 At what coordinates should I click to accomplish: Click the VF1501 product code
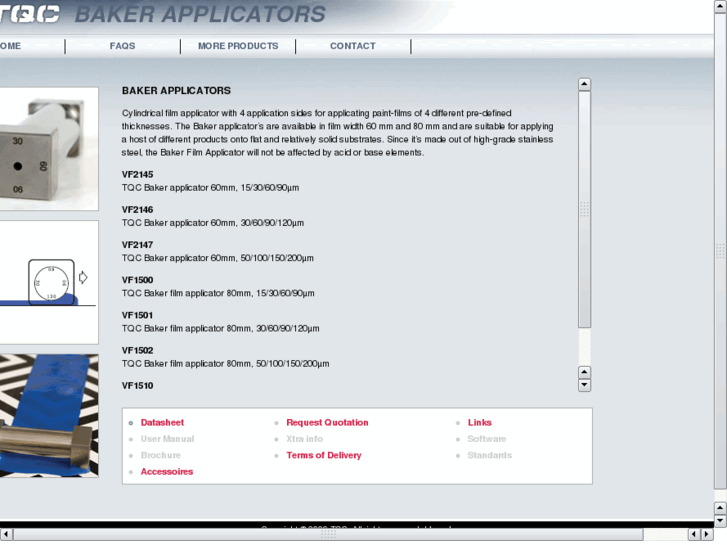[x=137, y=315]
